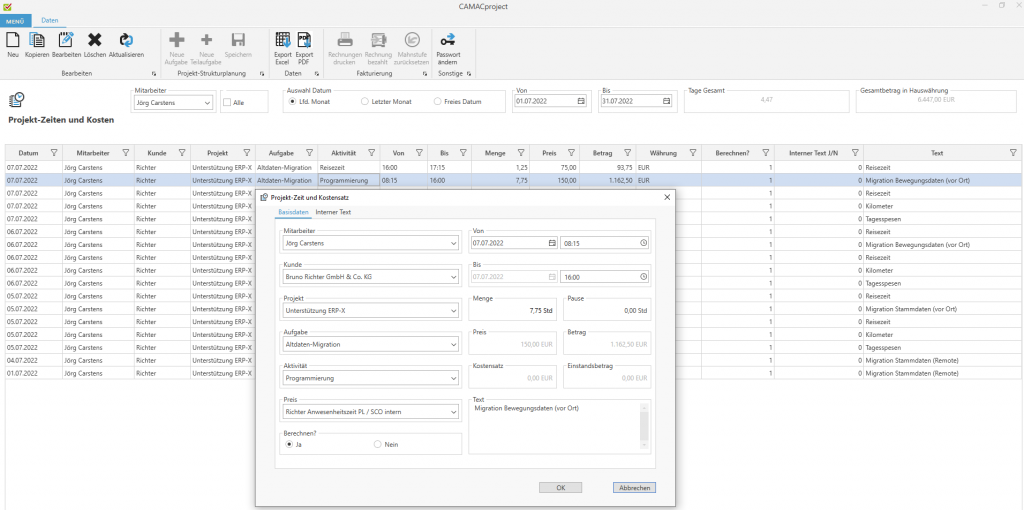Click the Kopieren icon in ribbon

click(x=37, y=40)
